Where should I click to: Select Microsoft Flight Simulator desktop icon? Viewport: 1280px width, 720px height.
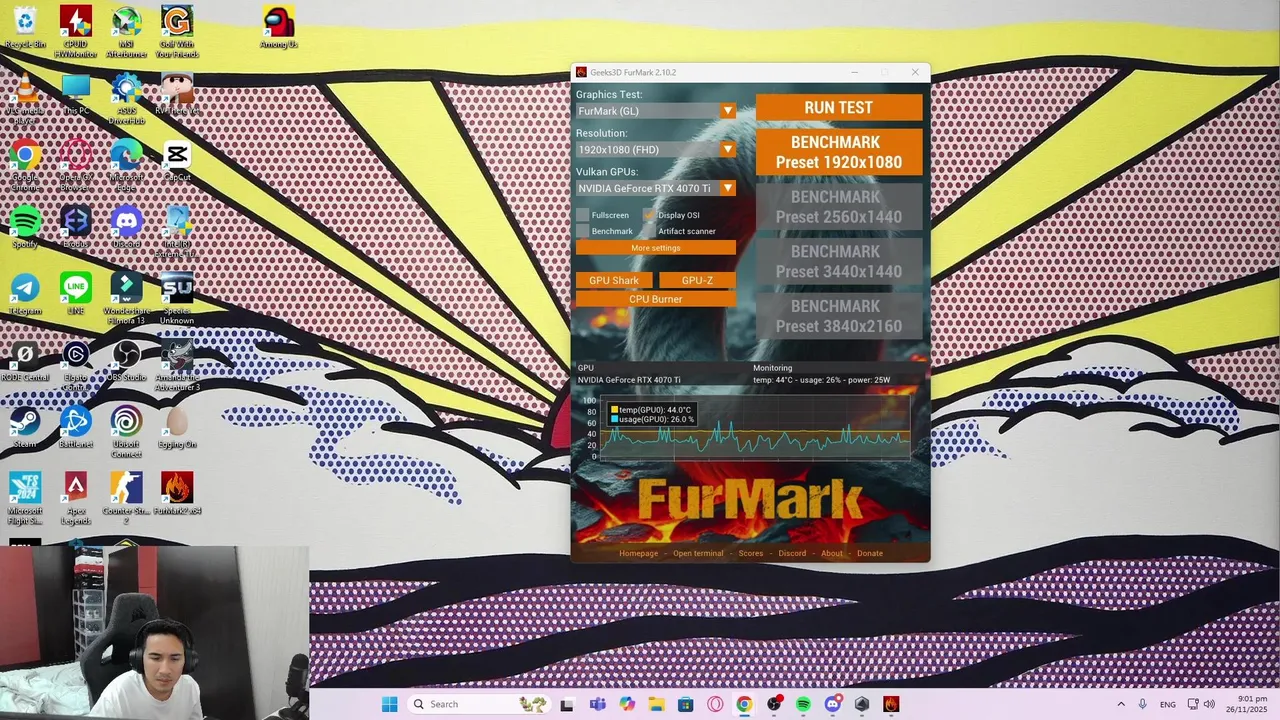25,499
